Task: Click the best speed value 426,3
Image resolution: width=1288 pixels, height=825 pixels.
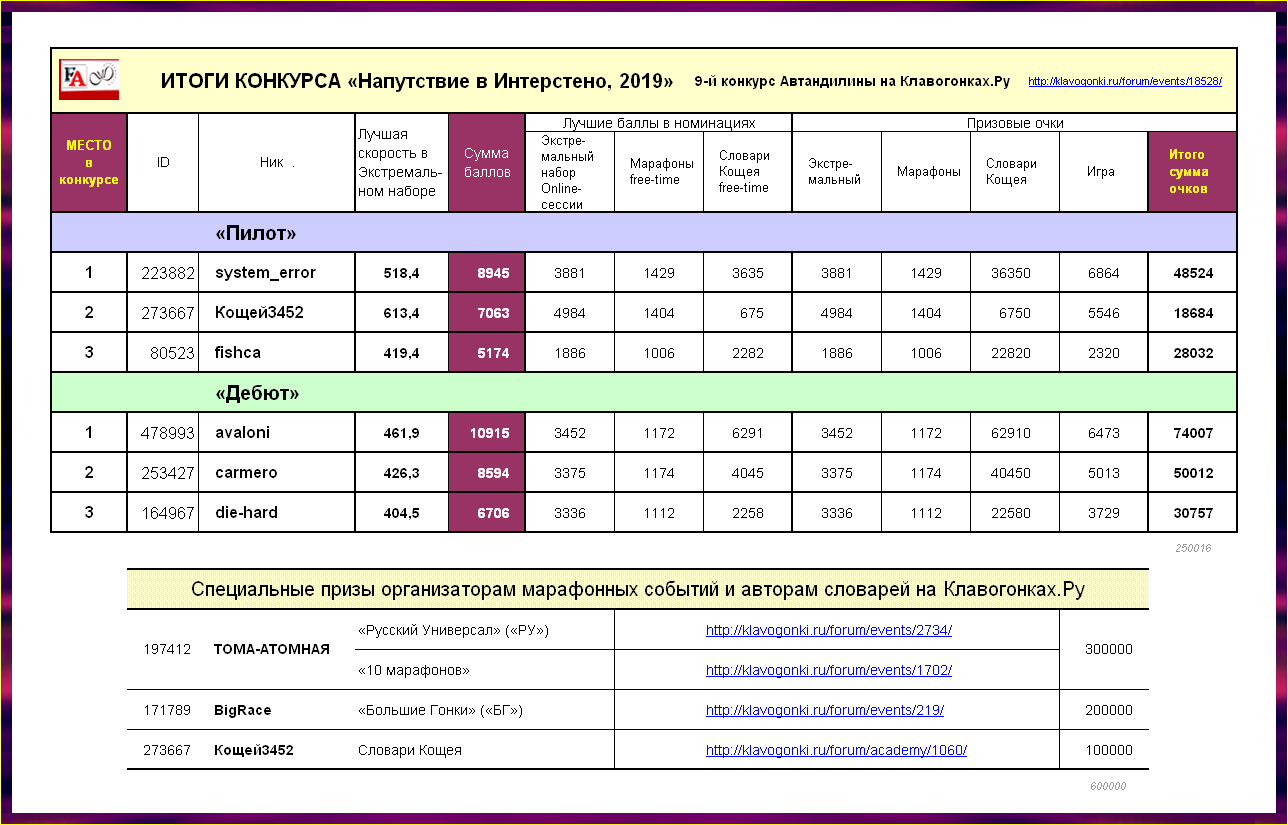Action: (401, 473)
